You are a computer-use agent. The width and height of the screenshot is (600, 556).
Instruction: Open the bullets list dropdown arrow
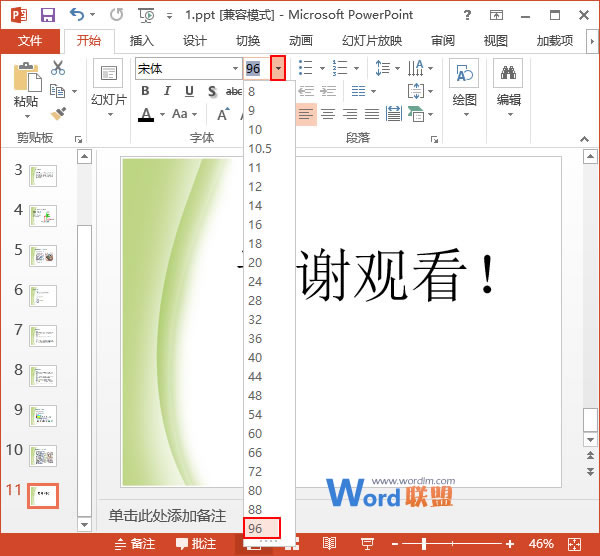coord(322,68)
